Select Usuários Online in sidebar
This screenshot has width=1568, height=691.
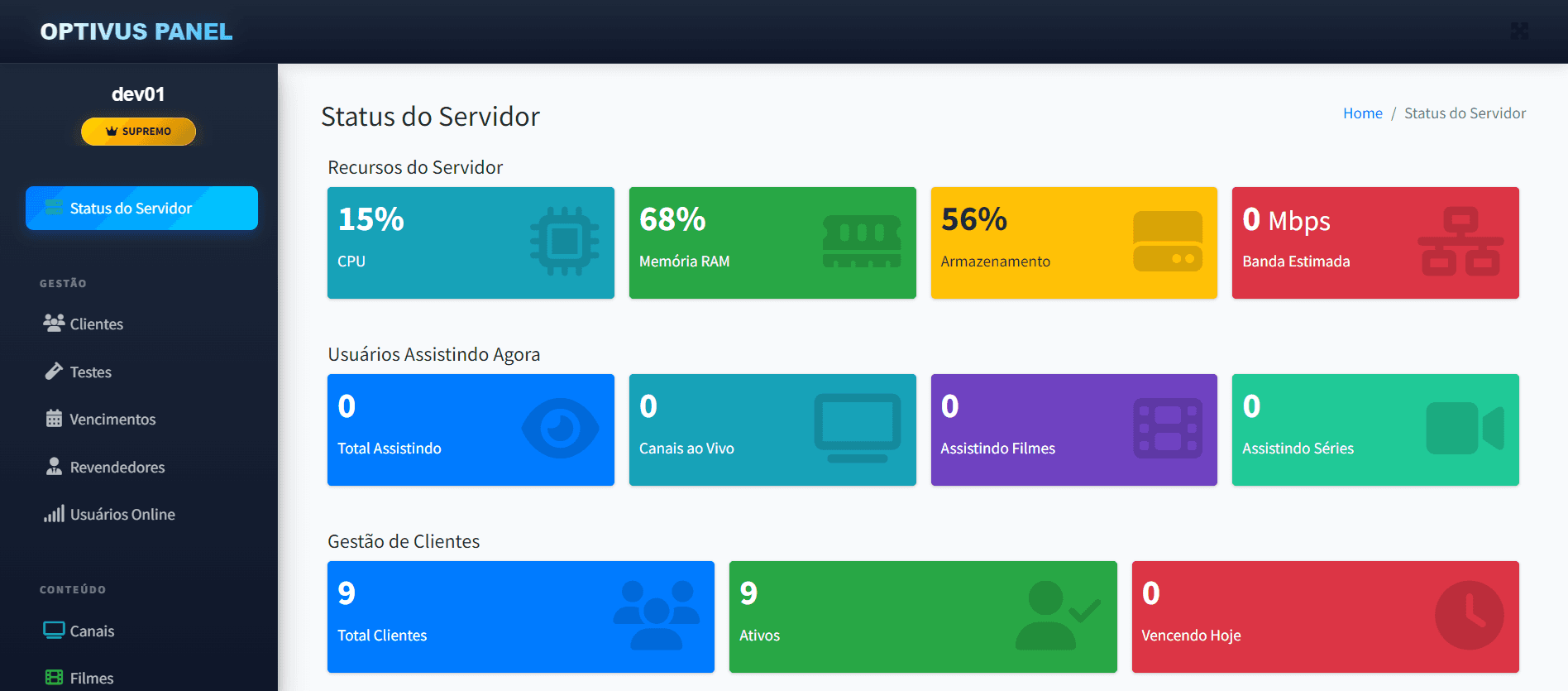click(x=122, y=515)
